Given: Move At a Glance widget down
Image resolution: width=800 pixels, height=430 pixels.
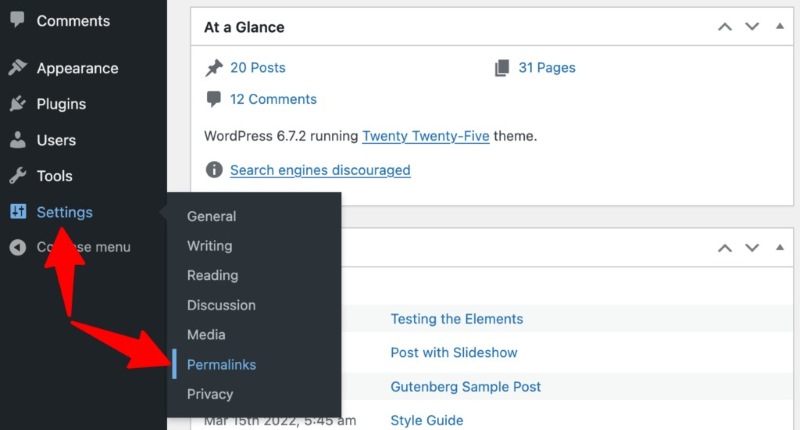Looking at the screenshot, I should pos(752,27).
